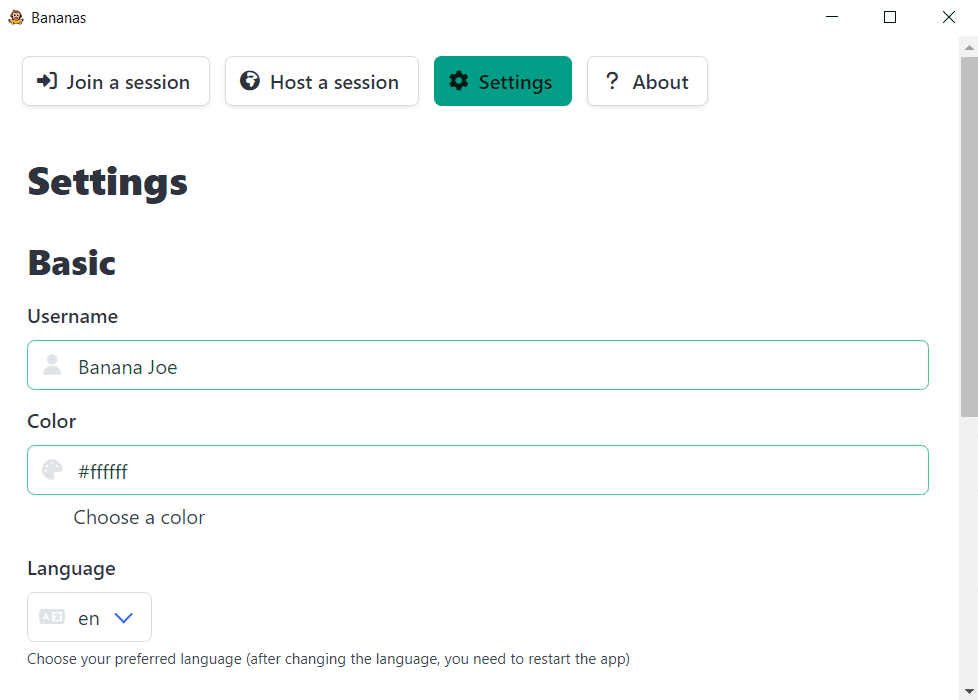
Task: Maximize the Bananas window
Action: point(890,17)
